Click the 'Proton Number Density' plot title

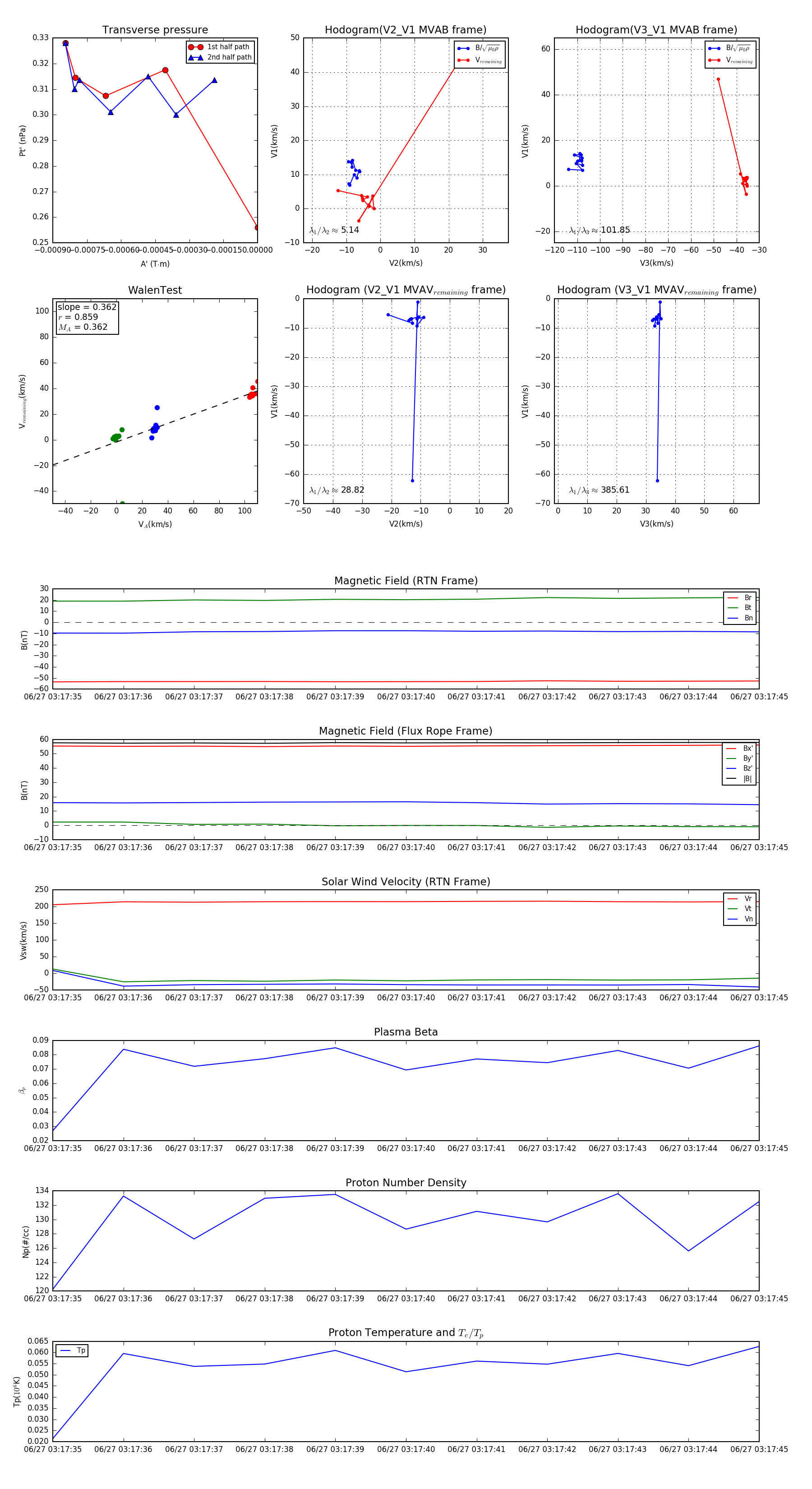tap(406, 1183)
